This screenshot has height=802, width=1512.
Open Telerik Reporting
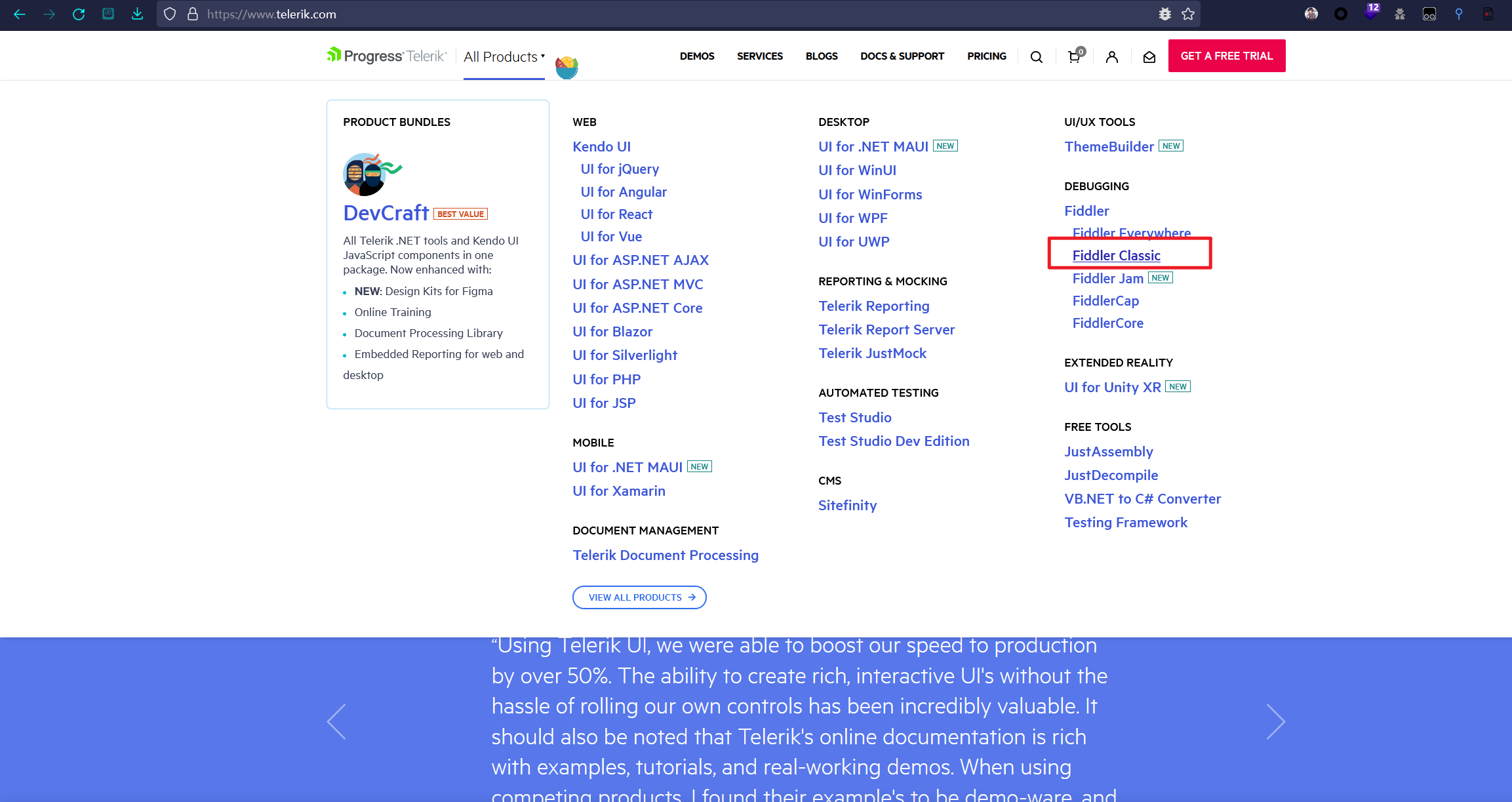tap(874, 306)
